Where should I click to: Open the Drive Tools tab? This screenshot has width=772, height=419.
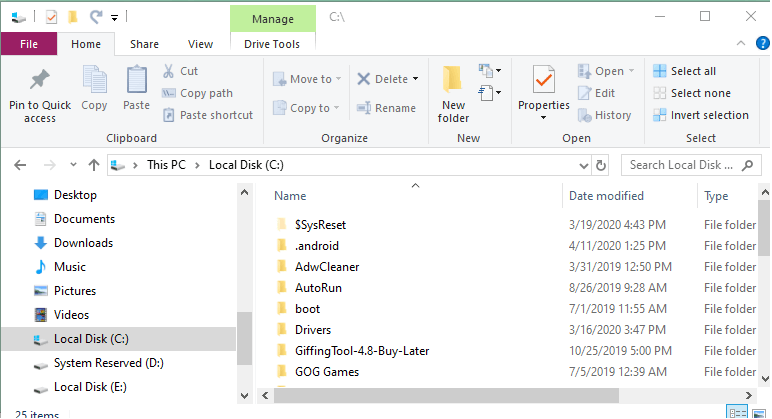[x=272, y=44]
